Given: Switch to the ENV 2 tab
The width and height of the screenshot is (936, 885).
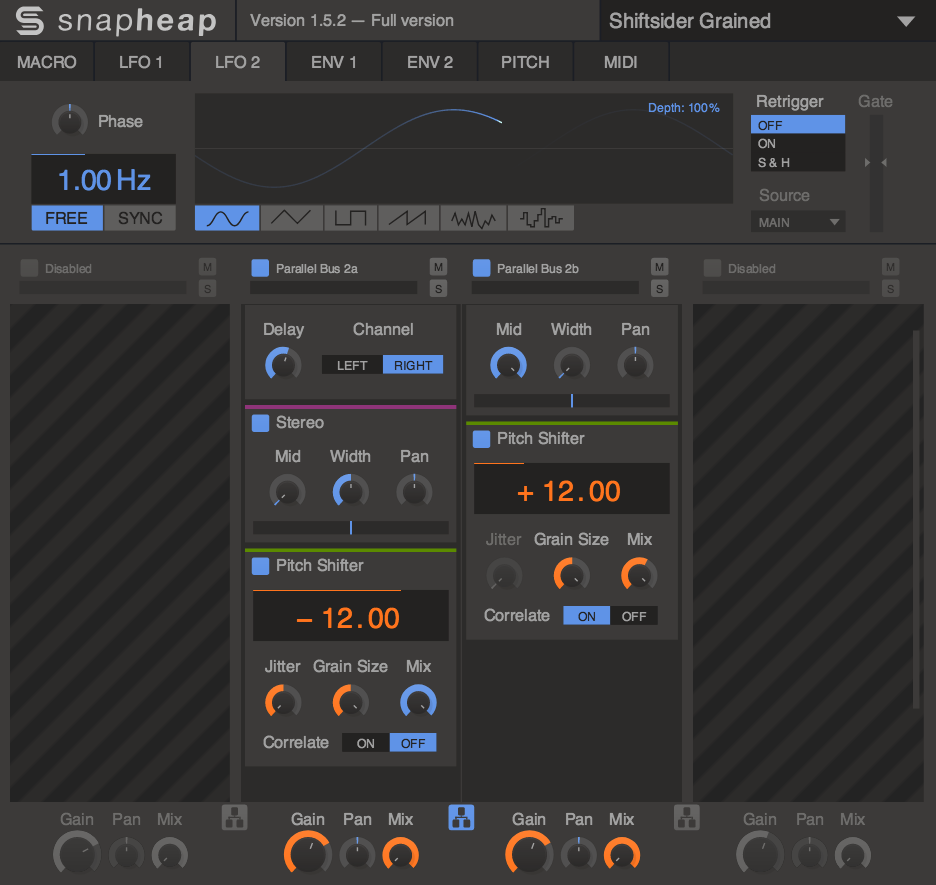Looking at the screenshot, I should (x=430, y=62).
